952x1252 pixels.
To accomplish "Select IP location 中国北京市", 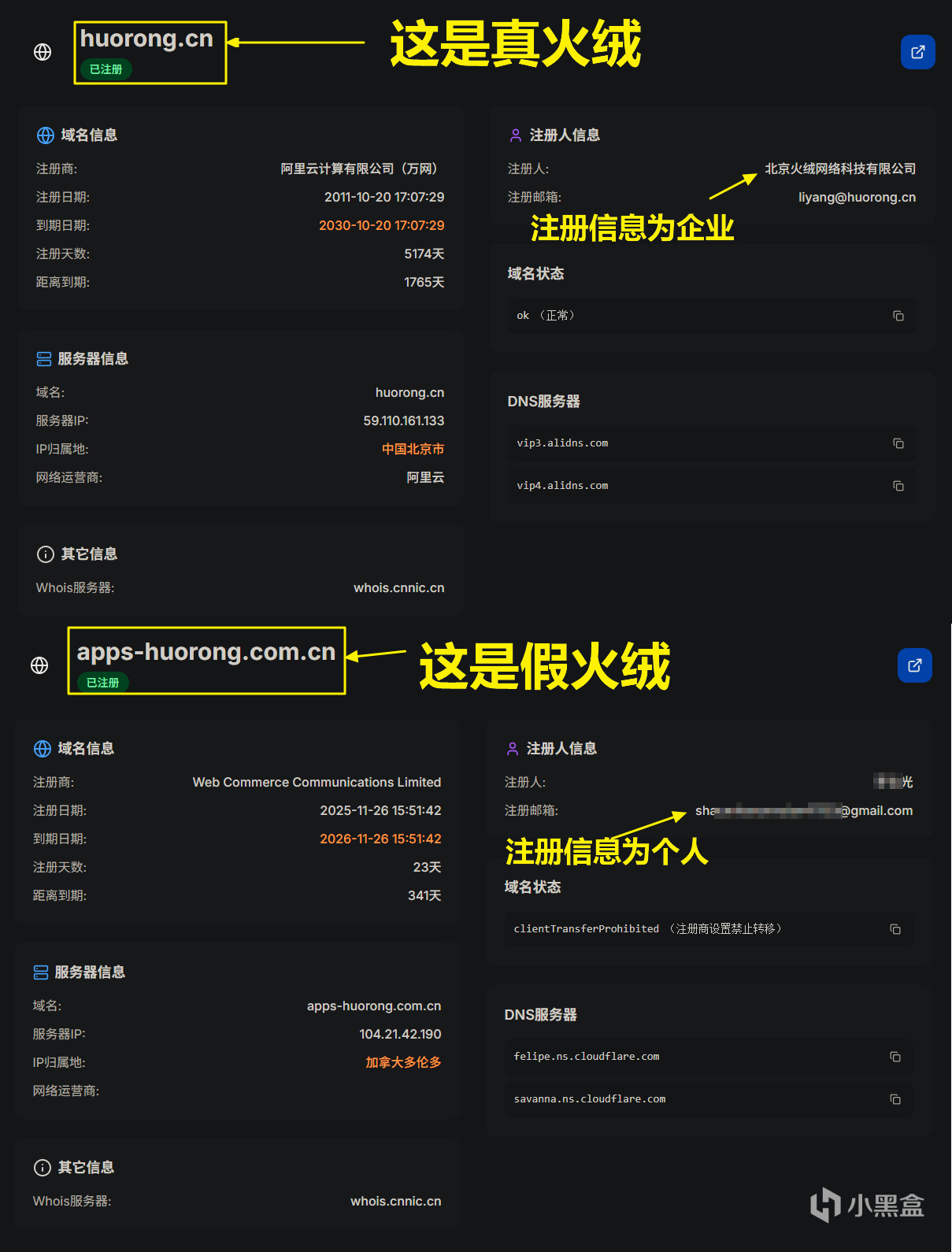I will pyautogui.click(x=413, y=449).
